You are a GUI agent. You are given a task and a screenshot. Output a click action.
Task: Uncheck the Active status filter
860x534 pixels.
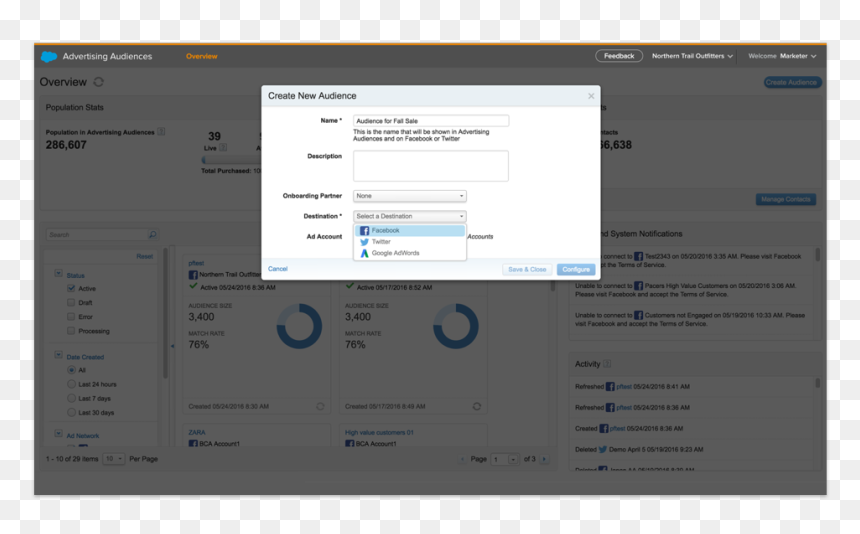click(71, 288)
